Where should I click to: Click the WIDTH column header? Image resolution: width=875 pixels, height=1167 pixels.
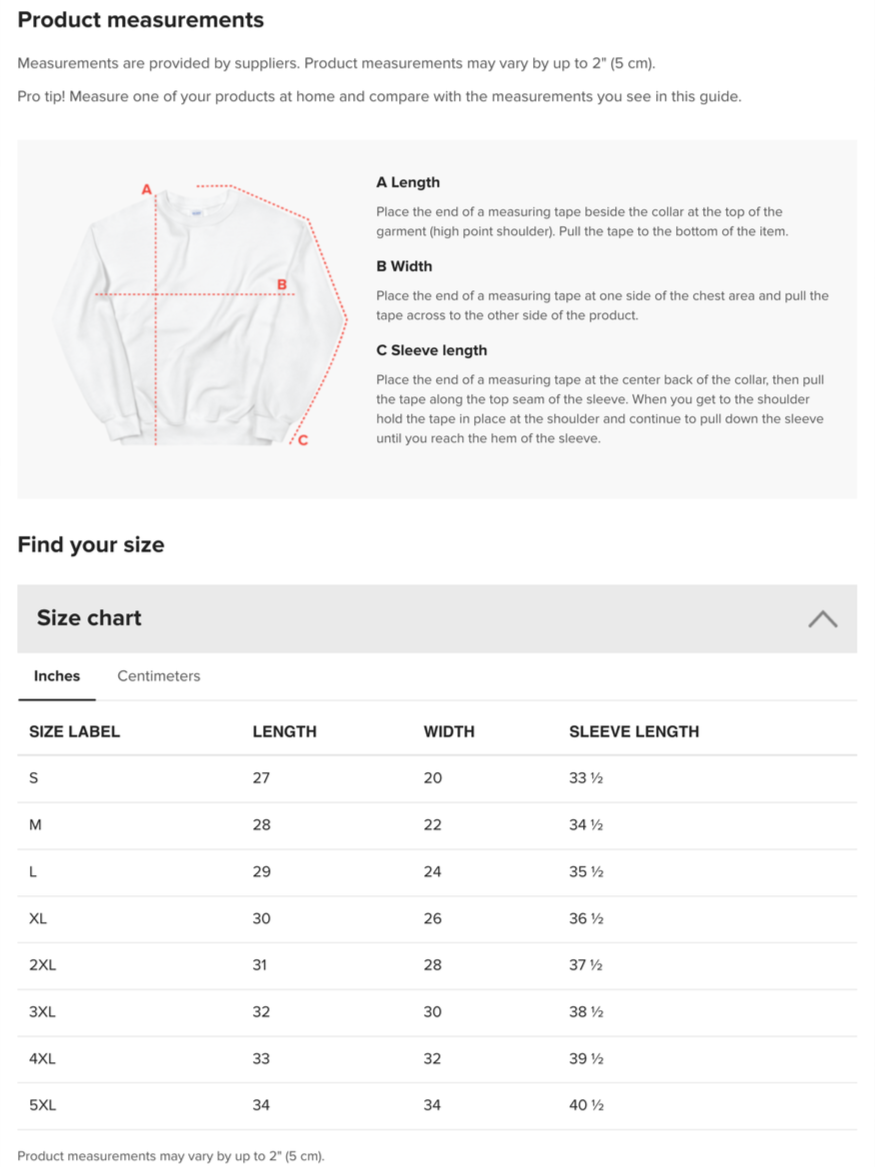[449, 732]
